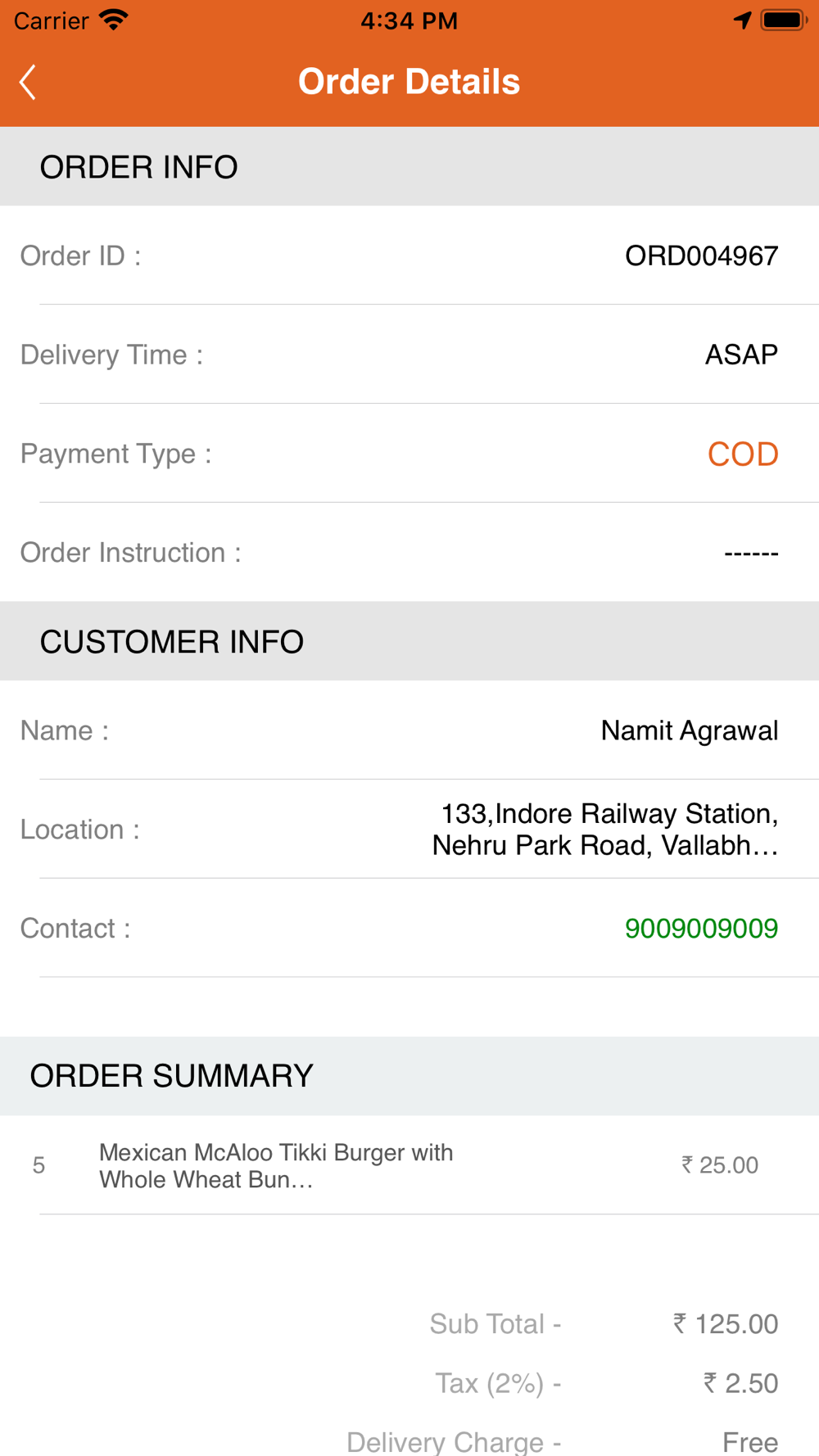Tap the ORDER INFO section header
Viewport: 819px width, 1456px height.
click(139, 167)
